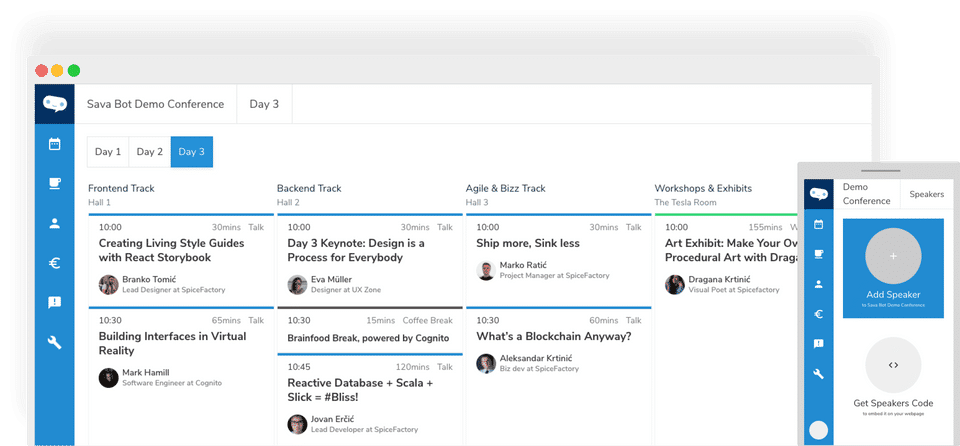960x446 pixels.
Task: Click the coffee cup icon in main sidebar
Action: pos(55,184)
